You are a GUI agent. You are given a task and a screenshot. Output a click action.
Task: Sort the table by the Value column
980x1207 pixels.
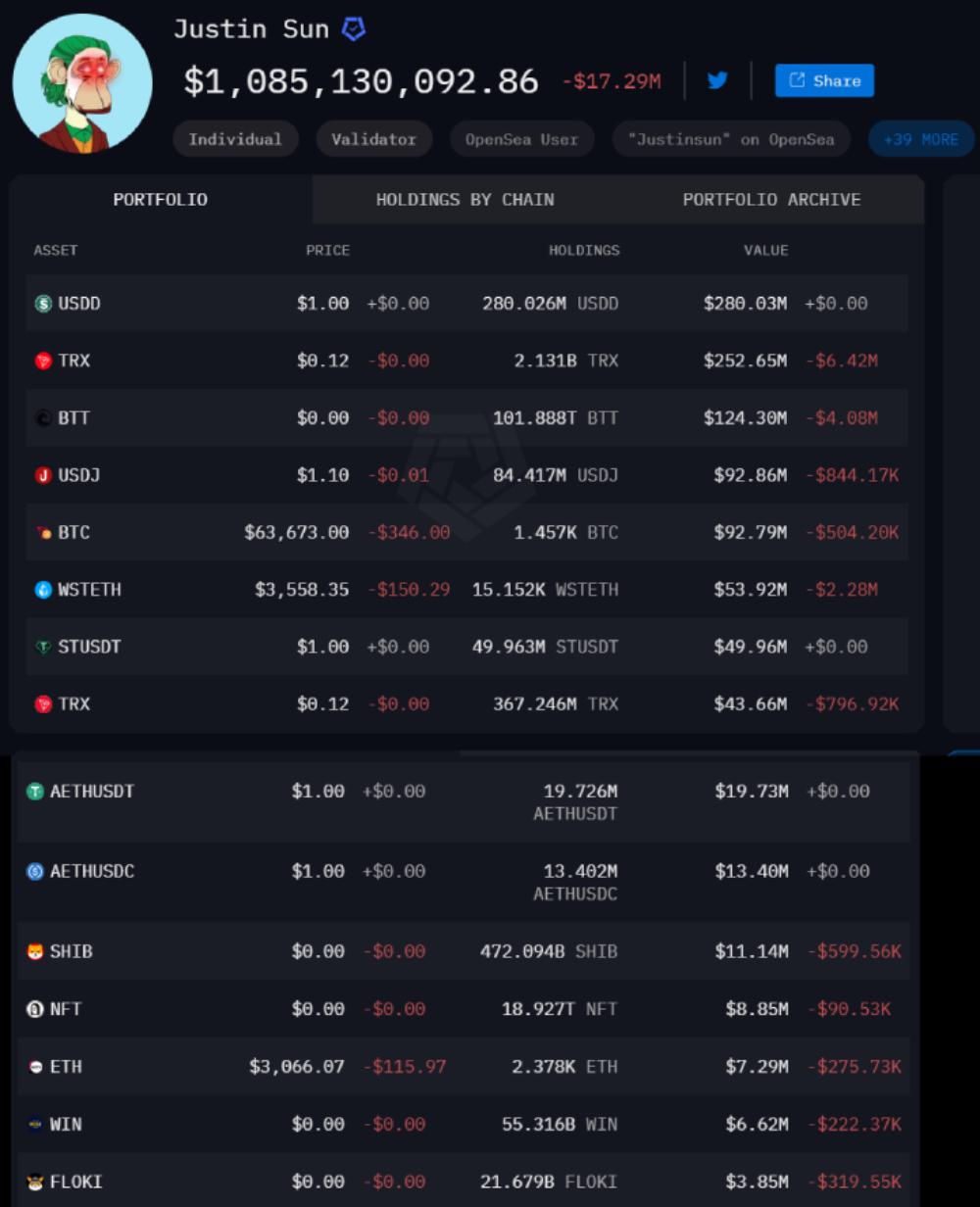pos(765,251)
